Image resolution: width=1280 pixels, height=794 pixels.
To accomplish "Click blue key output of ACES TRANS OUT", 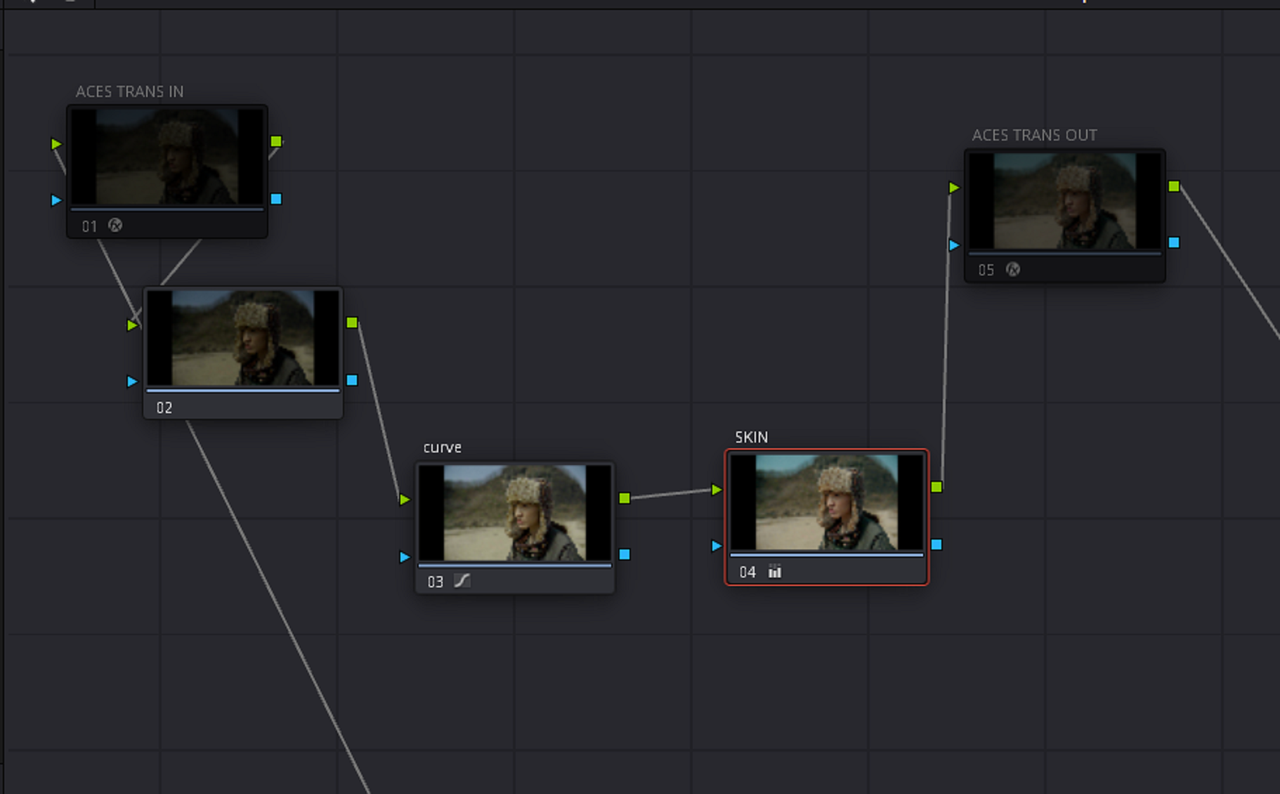I will tap(1174, 242).
